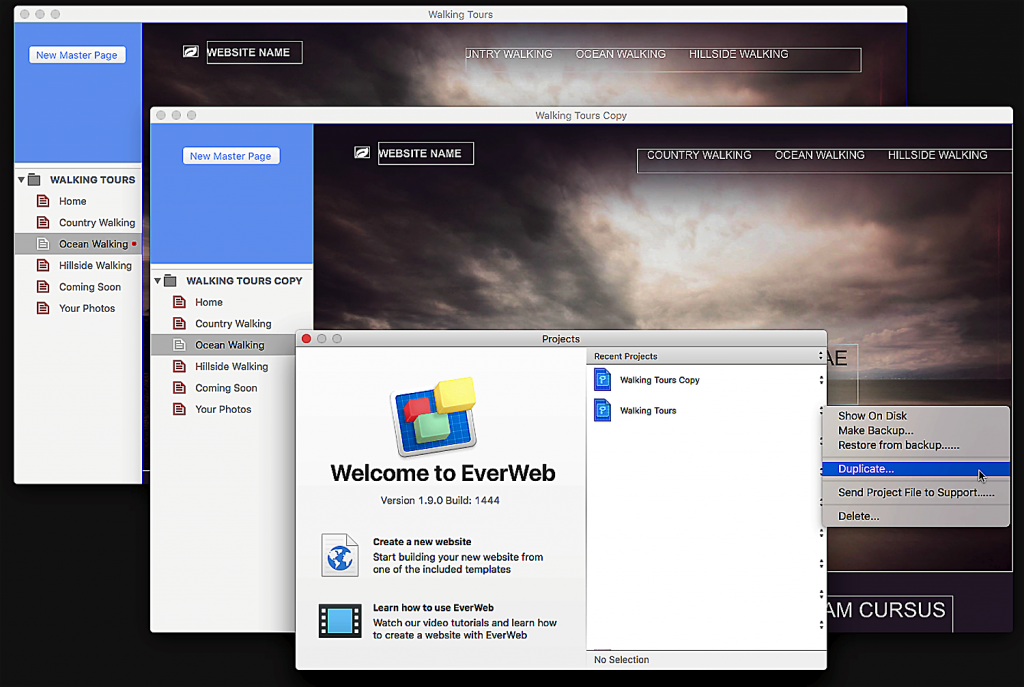1024x687 pixels.
Task: Click the video tutorials filmstrip icon
Action: 340,621
